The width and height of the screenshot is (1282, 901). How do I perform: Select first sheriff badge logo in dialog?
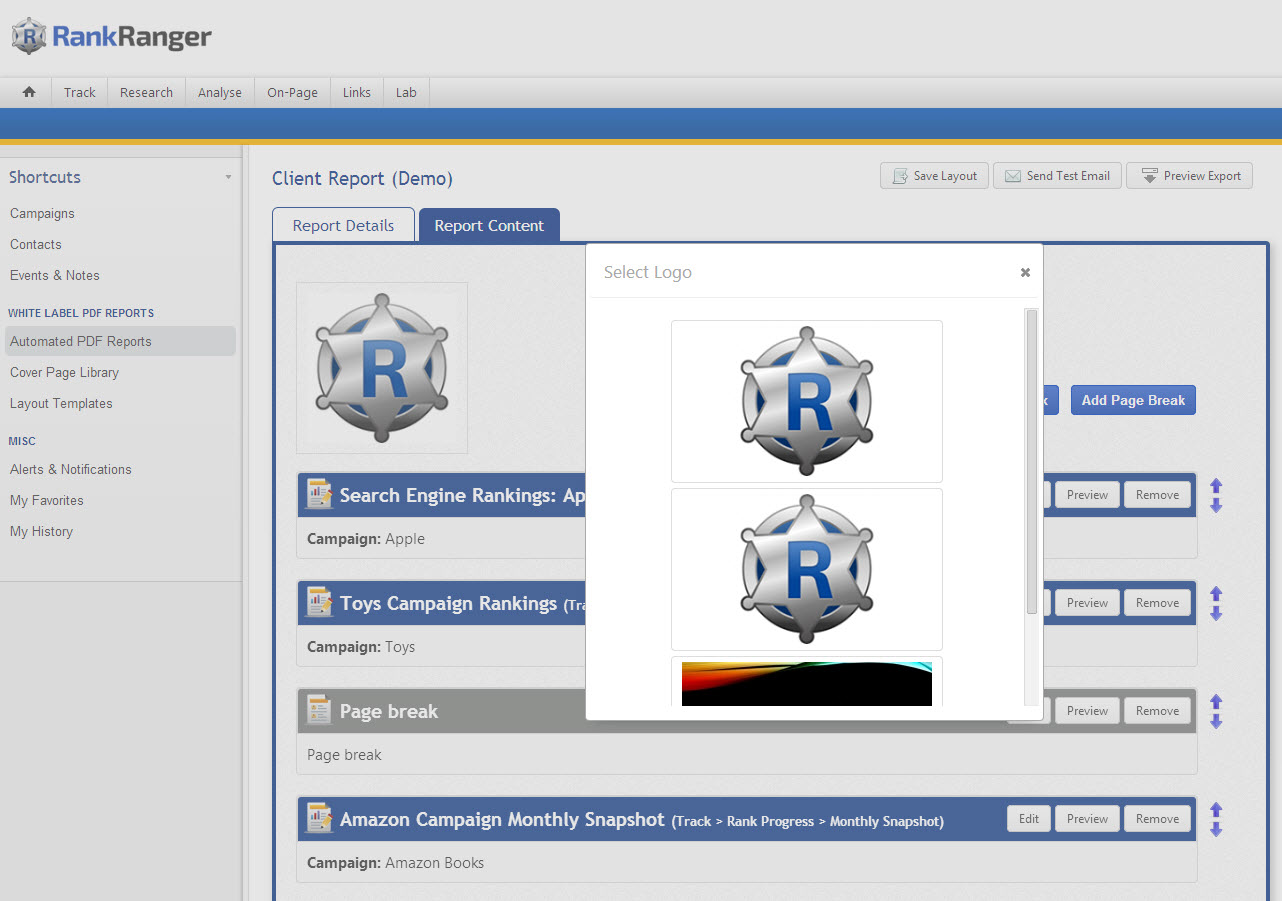pyautogui.click(x=806, y=401)
